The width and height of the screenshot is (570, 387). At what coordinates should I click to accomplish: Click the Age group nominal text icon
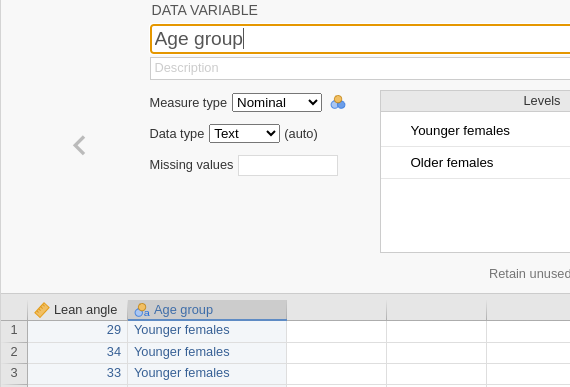coord(142,310)
